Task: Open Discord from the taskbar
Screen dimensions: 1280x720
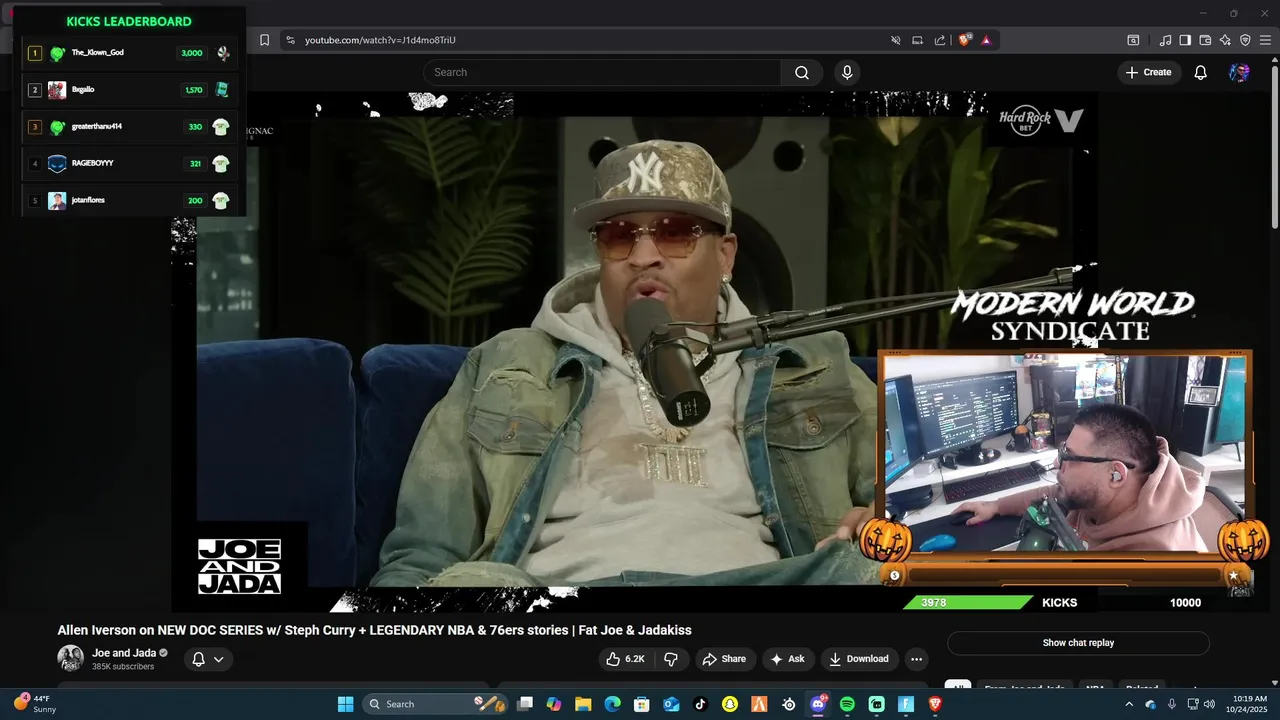Action: tap(818, 704)
